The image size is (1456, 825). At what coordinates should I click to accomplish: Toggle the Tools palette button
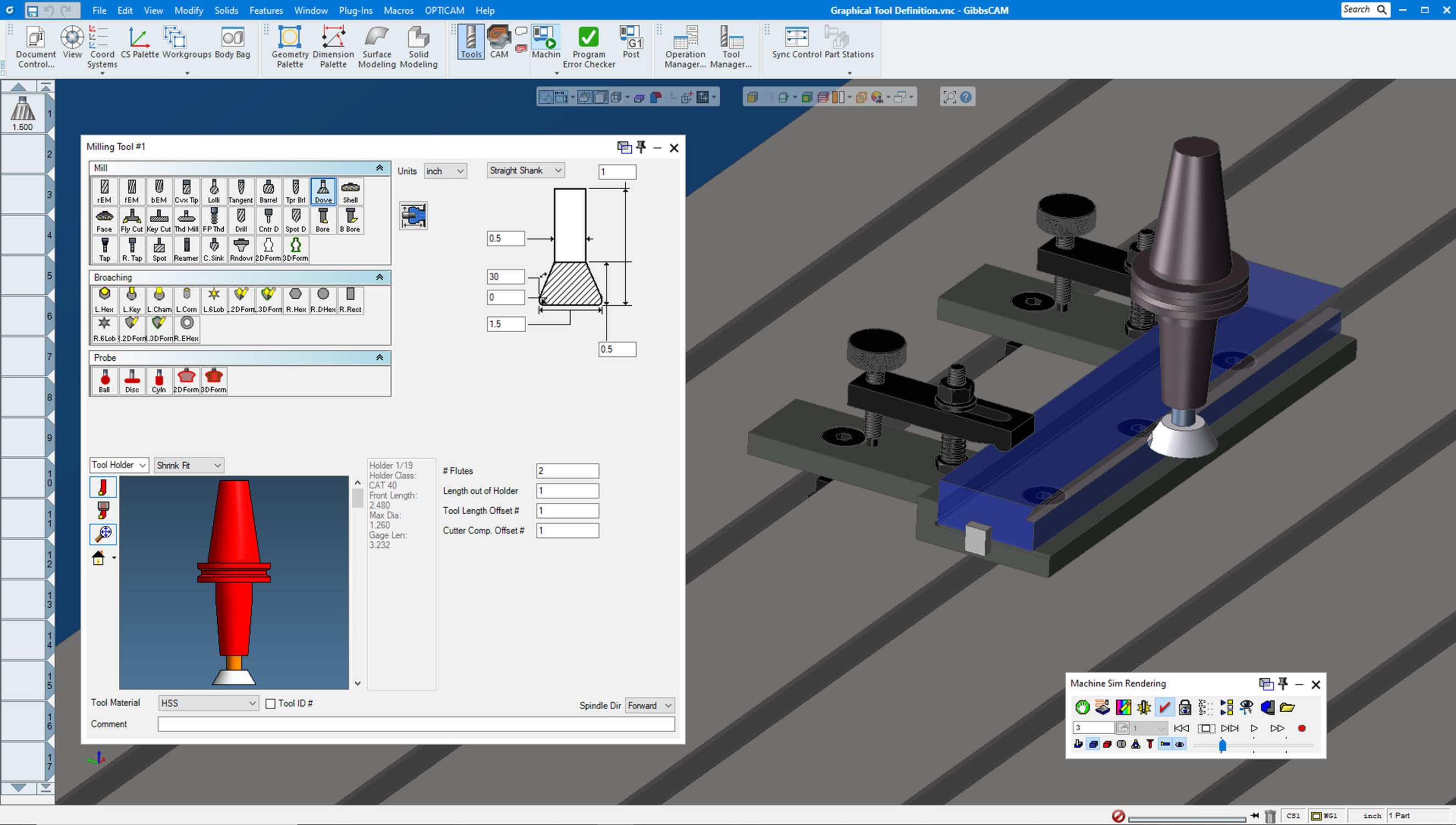click(x=471, y=41)
